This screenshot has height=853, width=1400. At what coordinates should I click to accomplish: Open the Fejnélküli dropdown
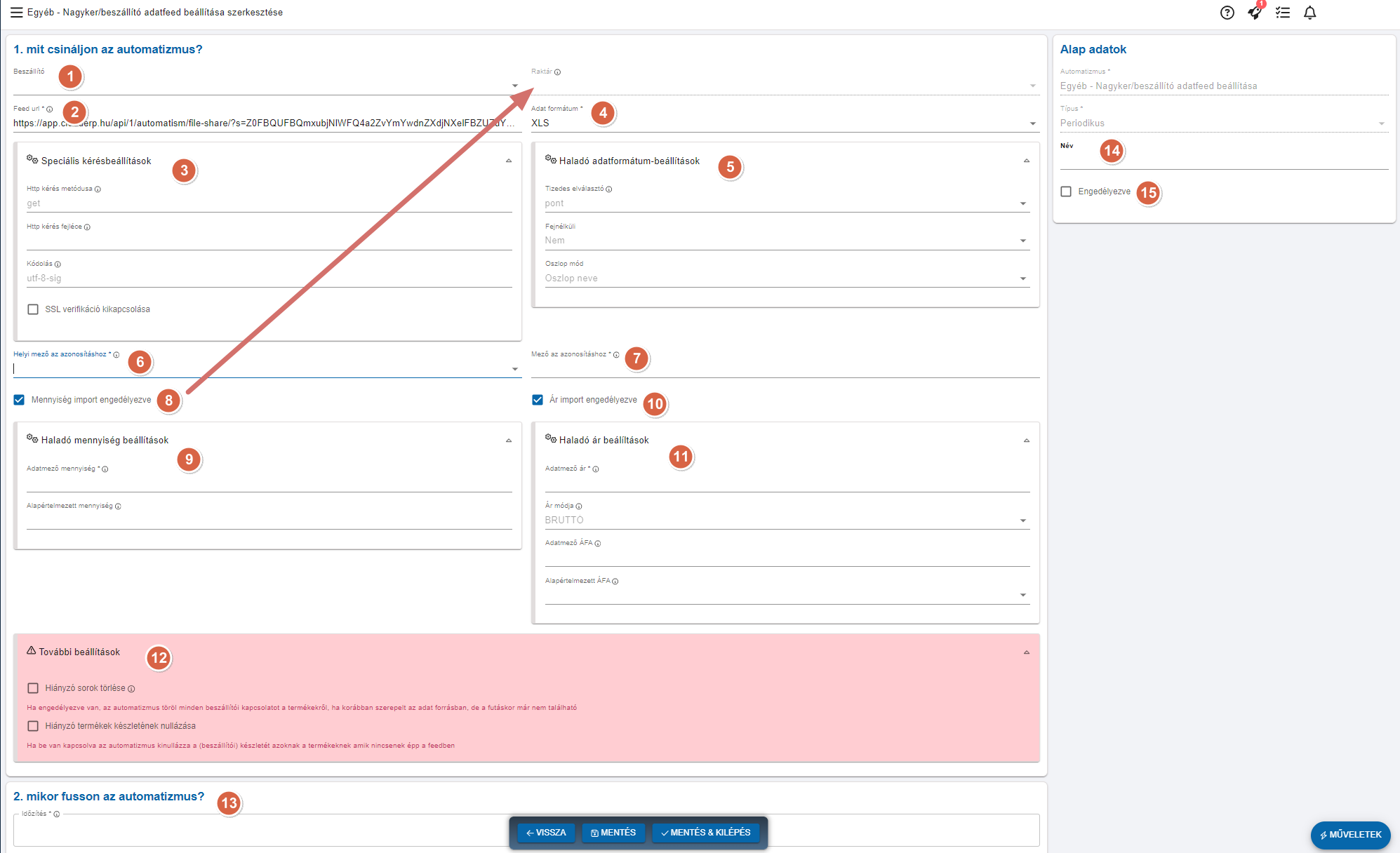(787, 241)
